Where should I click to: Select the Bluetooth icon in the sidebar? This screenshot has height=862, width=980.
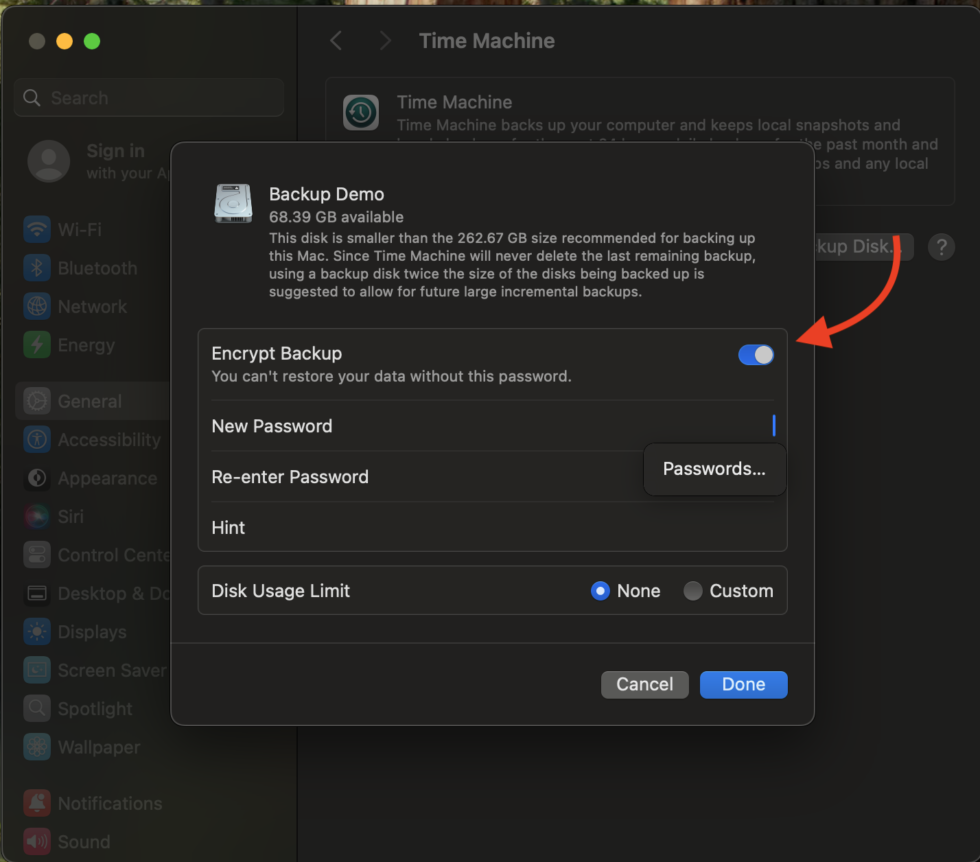37,268
